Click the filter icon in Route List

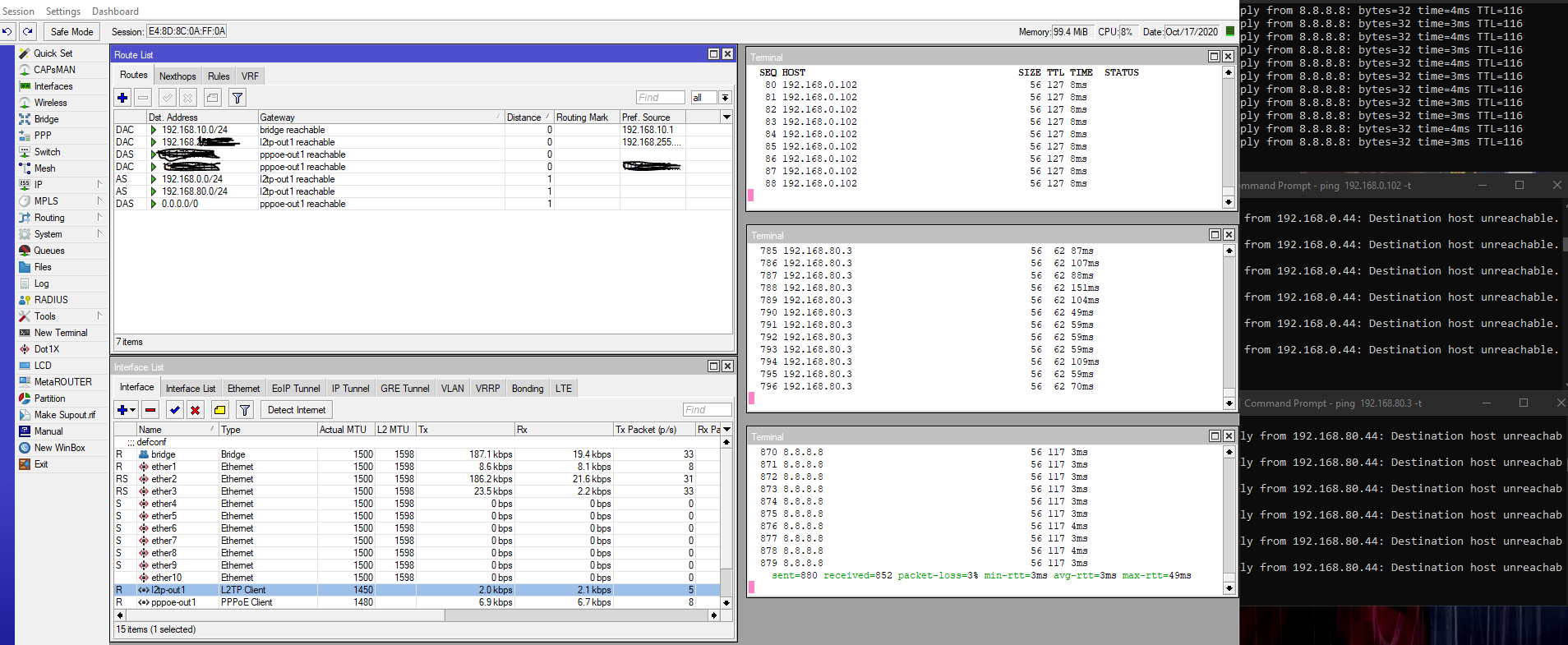point(238,98)
